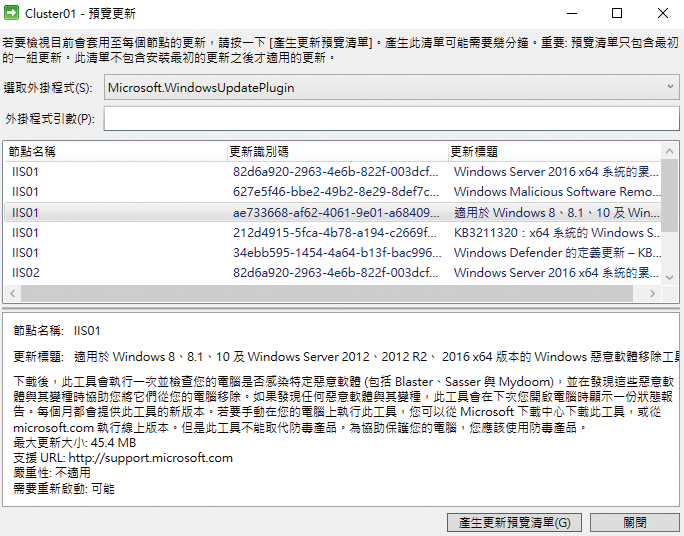Sort by 更新標題 column header
This screenshot has height=536, width=684.
pos(555,152)
